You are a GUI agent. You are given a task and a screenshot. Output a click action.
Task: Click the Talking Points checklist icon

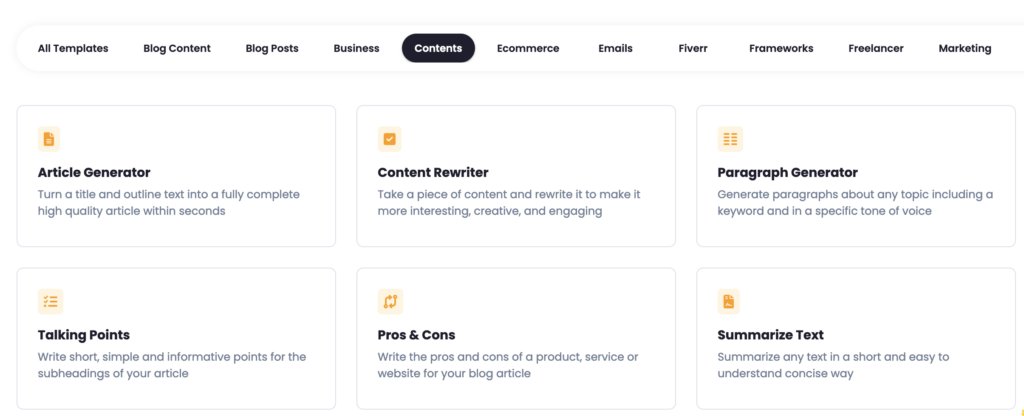pyautogui.click(x=50, y=302)
